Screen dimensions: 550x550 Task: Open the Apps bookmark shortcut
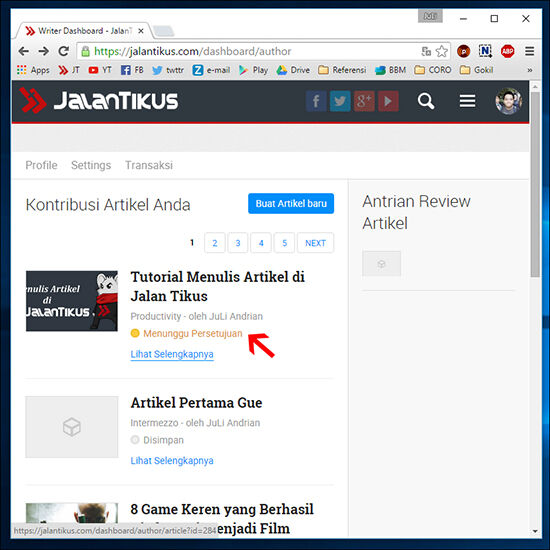[33, 70]
